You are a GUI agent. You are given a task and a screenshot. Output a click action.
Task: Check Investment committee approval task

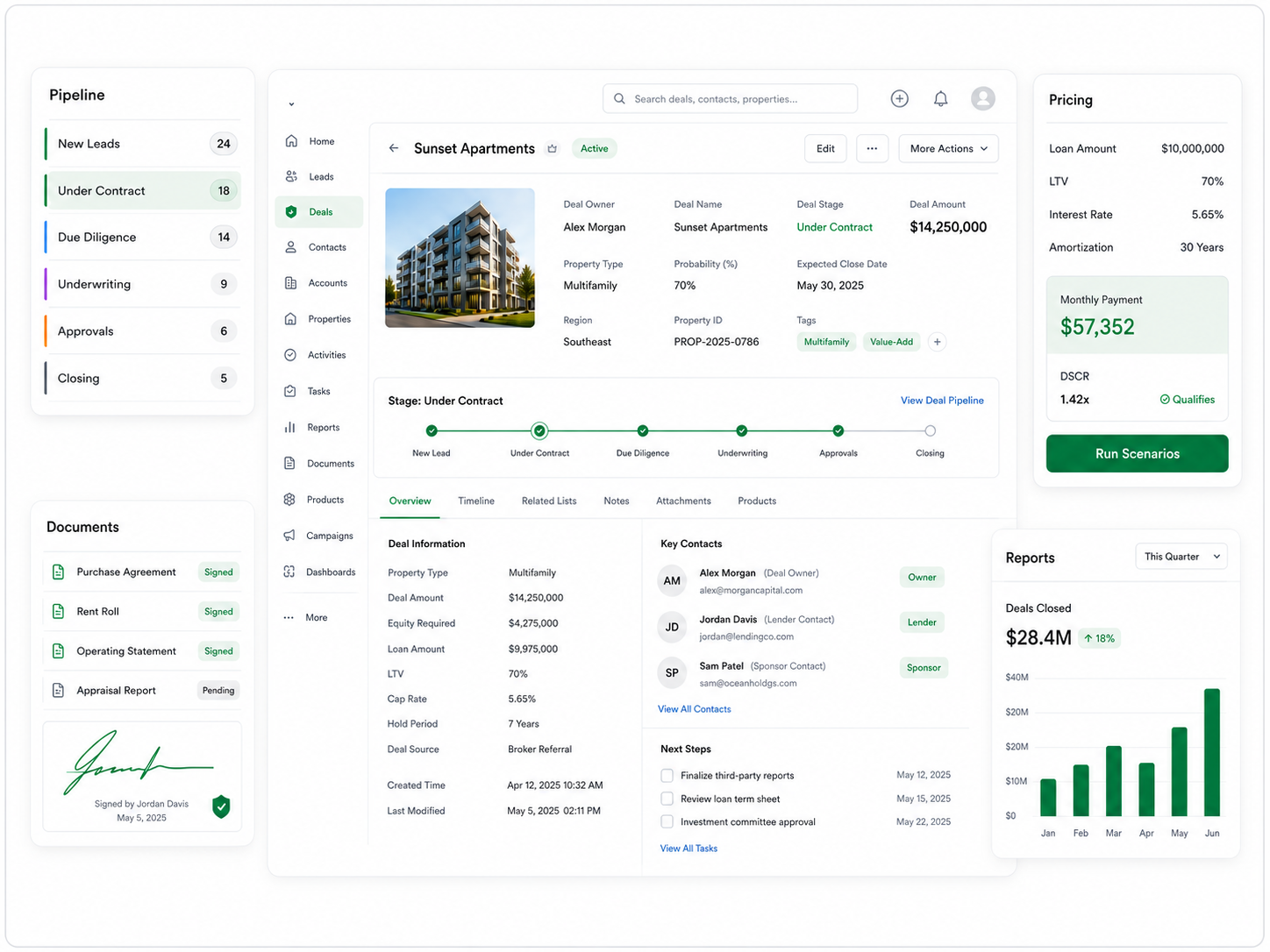point(667,822)
